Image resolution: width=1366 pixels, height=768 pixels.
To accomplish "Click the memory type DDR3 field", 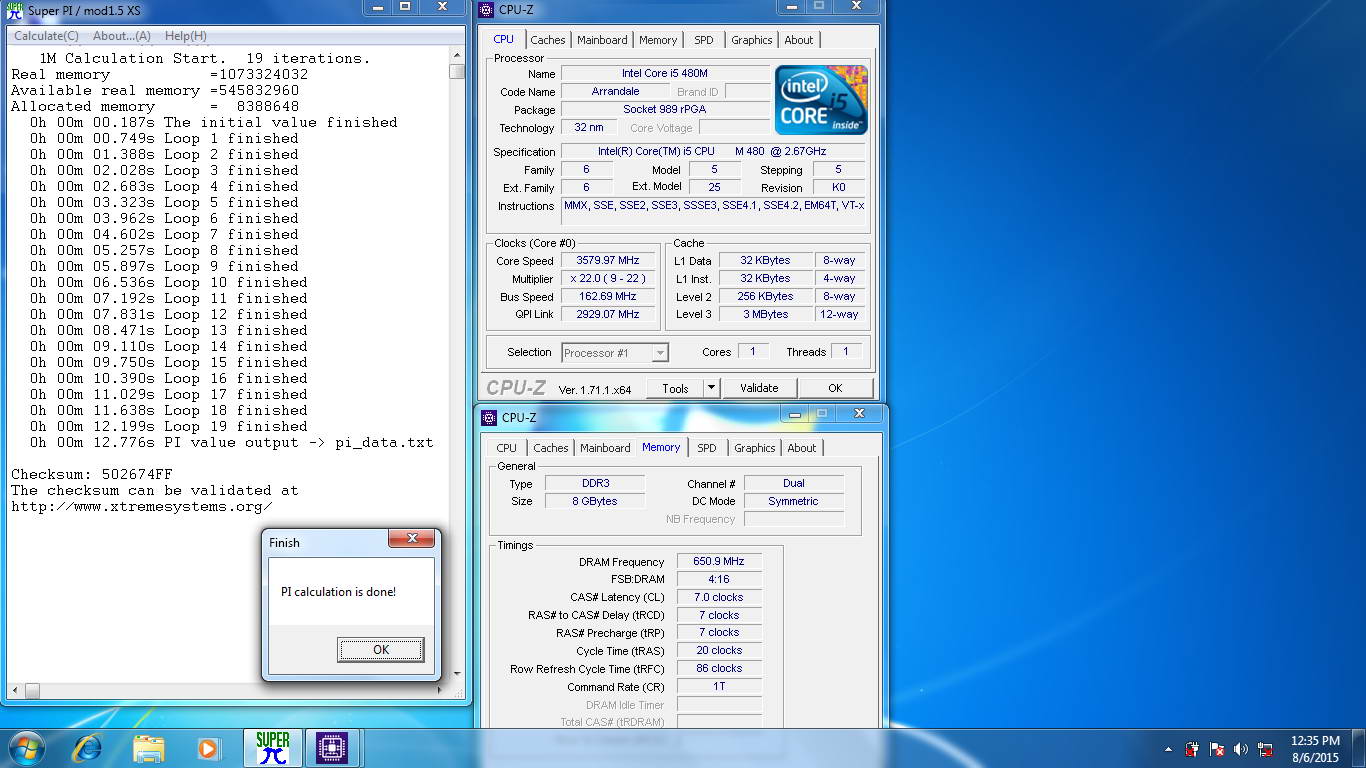I will [x=595, y=484].
